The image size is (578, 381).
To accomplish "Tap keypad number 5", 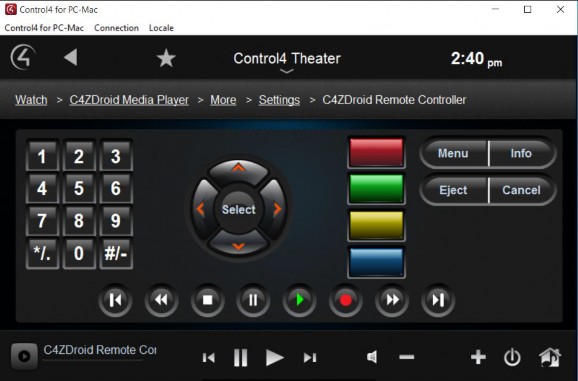I will 79,188.
